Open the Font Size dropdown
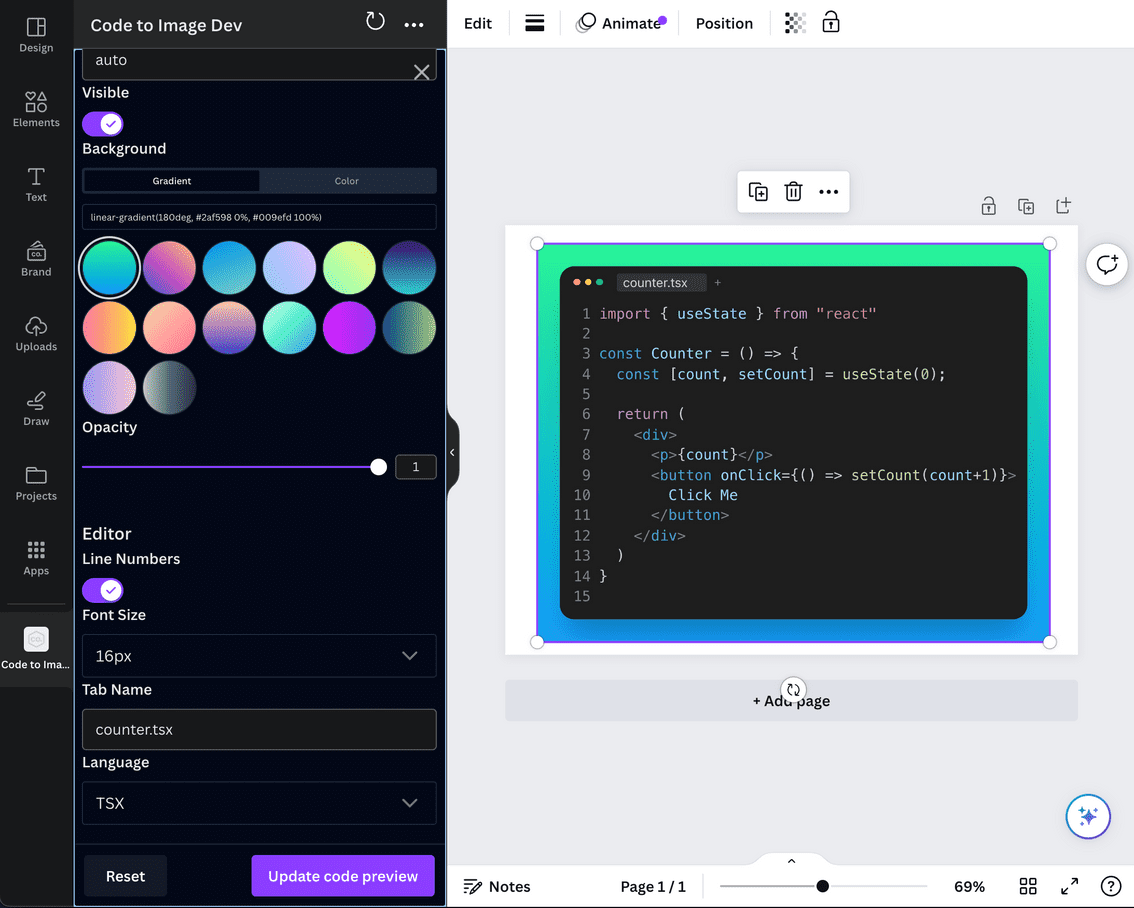Viewport: 1134px width, 908px height. 258,655
